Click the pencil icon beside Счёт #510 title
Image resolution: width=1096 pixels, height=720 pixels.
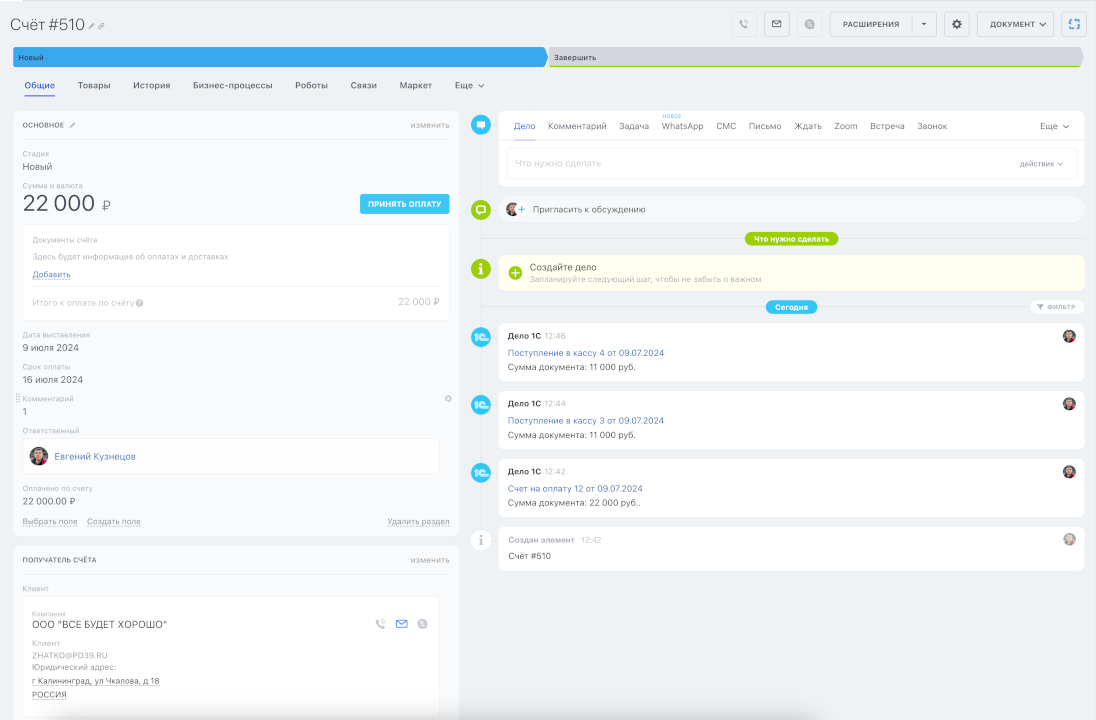[x=92, y=26]
